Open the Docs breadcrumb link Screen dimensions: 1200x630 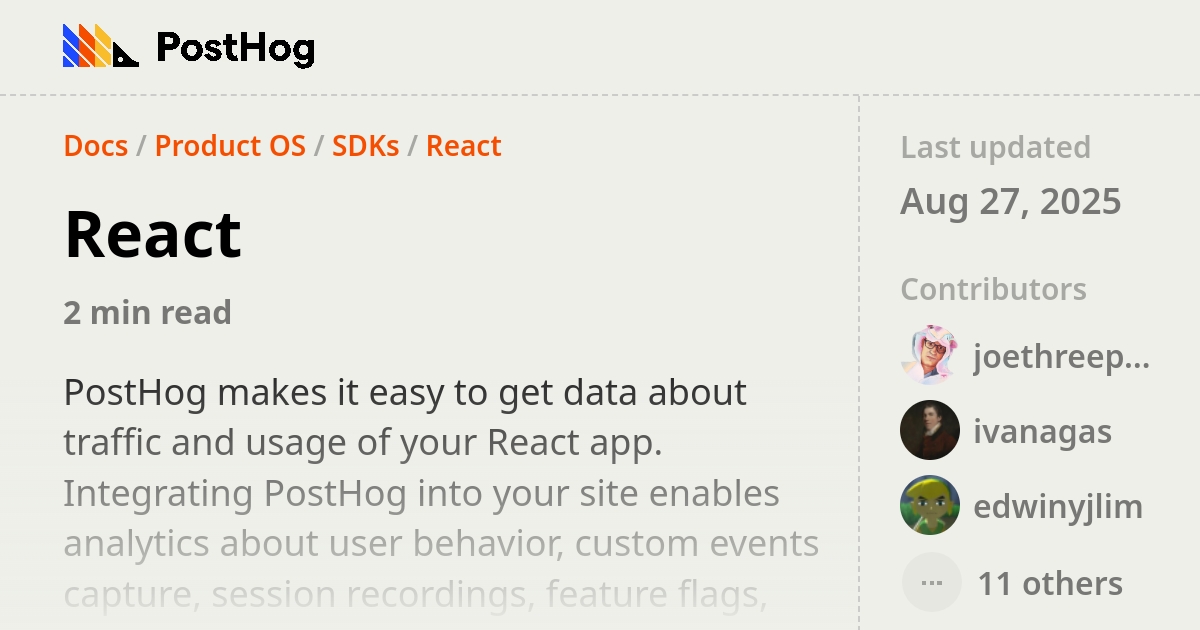[95, 146]
